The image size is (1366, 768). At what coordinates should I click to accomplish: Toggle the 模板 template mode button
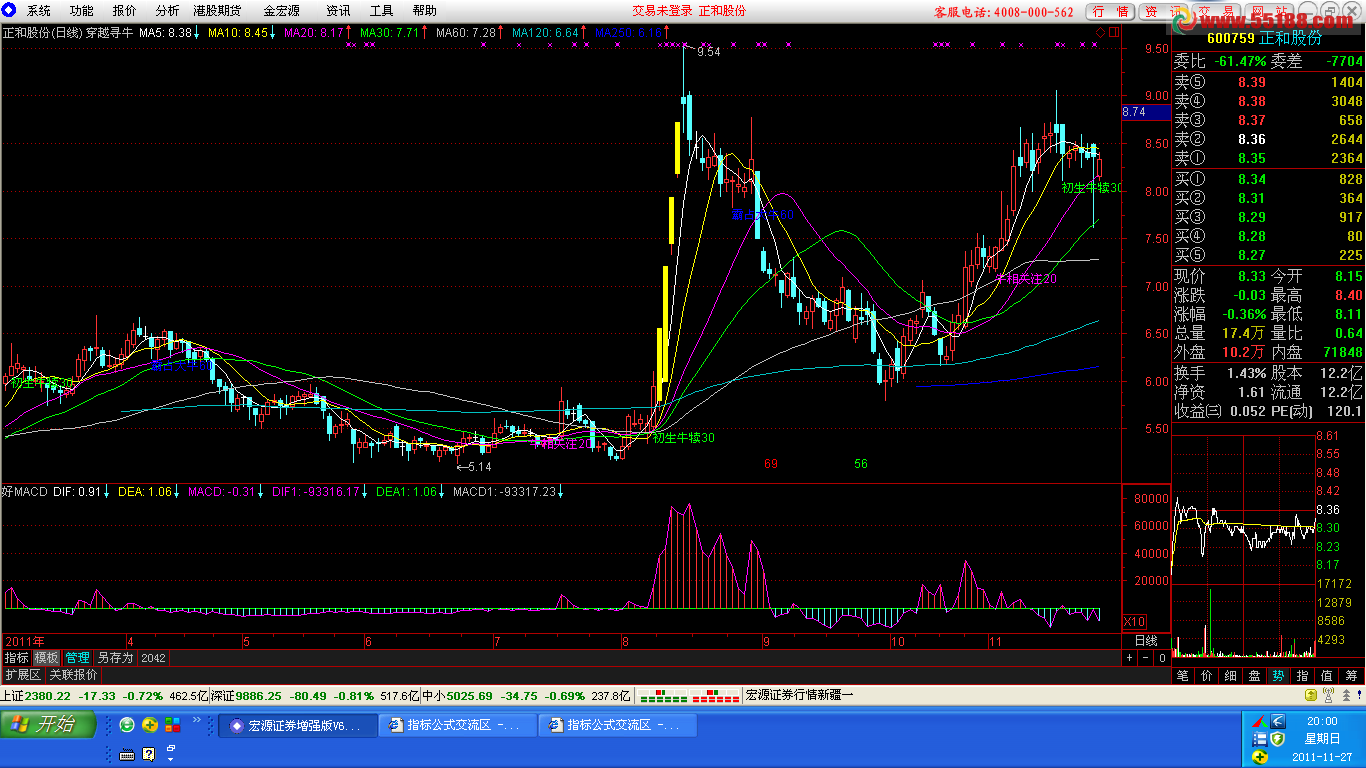point(46,658)
